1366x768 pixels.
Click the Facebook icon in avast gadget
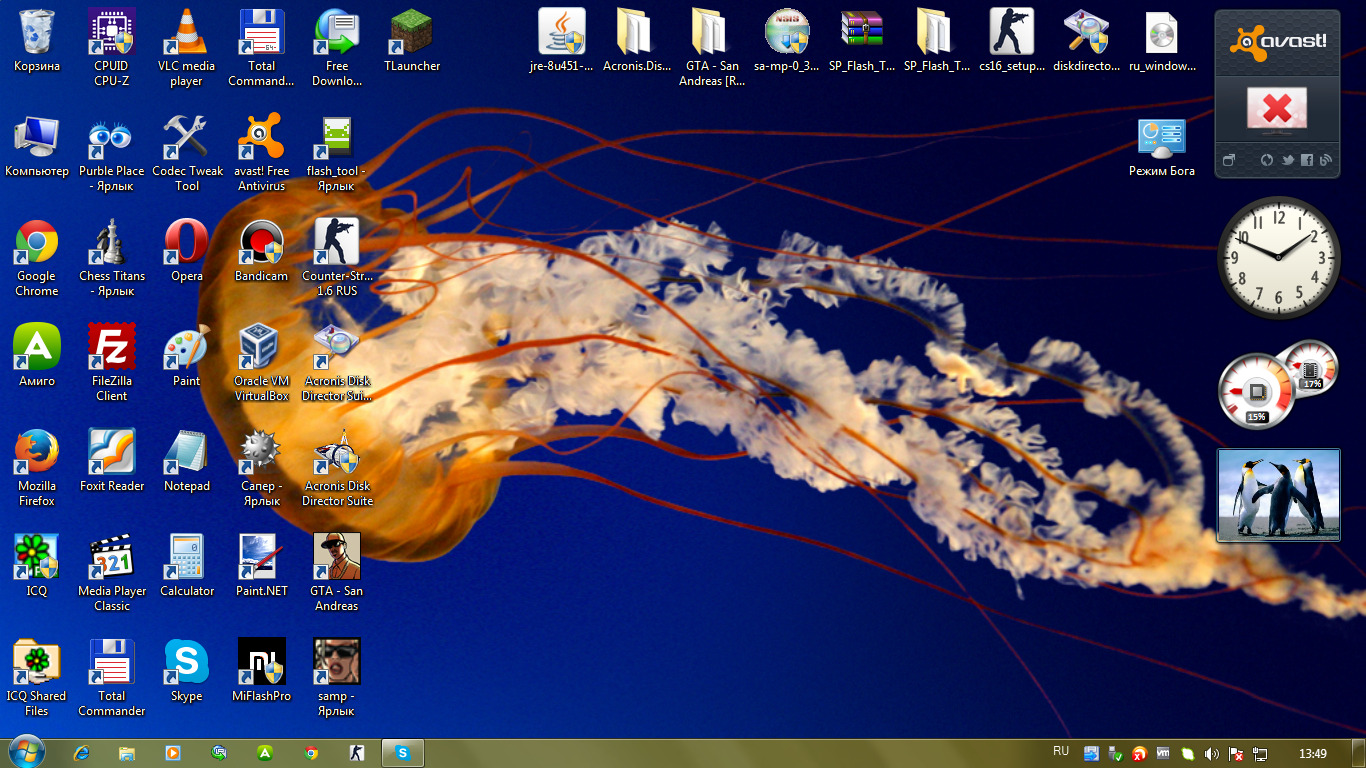pyautogui.click(x=1307, y=160)
